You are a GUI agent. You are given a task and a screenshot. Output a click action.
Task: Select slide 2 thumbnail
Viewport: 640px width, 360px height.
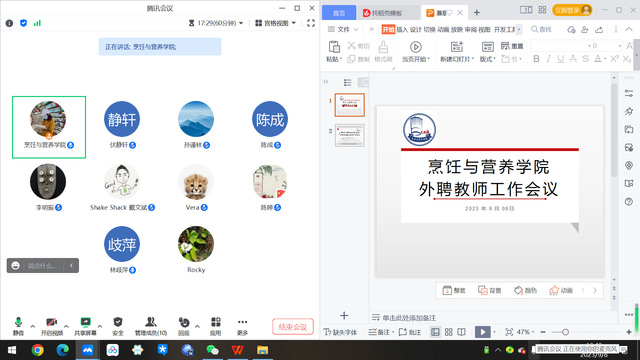click(x=349, y=135)
